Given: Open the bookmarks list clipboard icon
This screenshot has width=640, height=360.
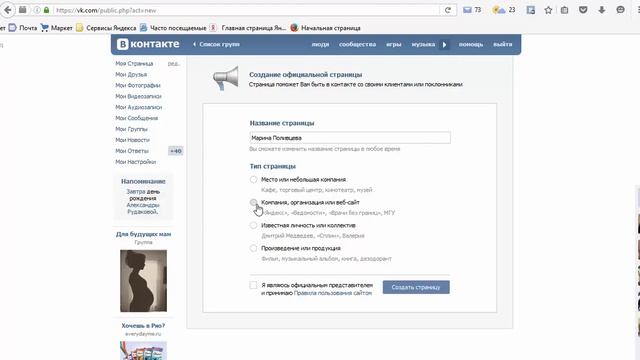Looking at the screenshot, I should [x=564, y=10].
